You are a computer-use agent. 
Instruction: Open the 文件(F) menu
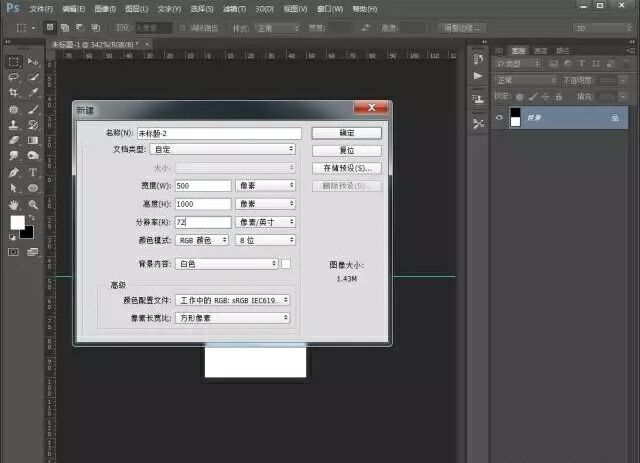pyautogui.click(x=40, y=8)
